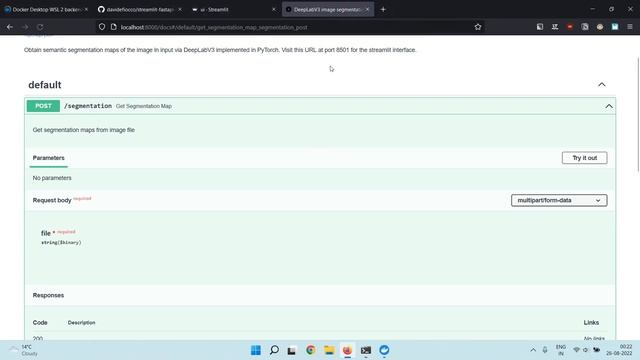The height and width of the screenshot is (360, 640).
Task: Click the Code column header
Action: pos(40,322)
